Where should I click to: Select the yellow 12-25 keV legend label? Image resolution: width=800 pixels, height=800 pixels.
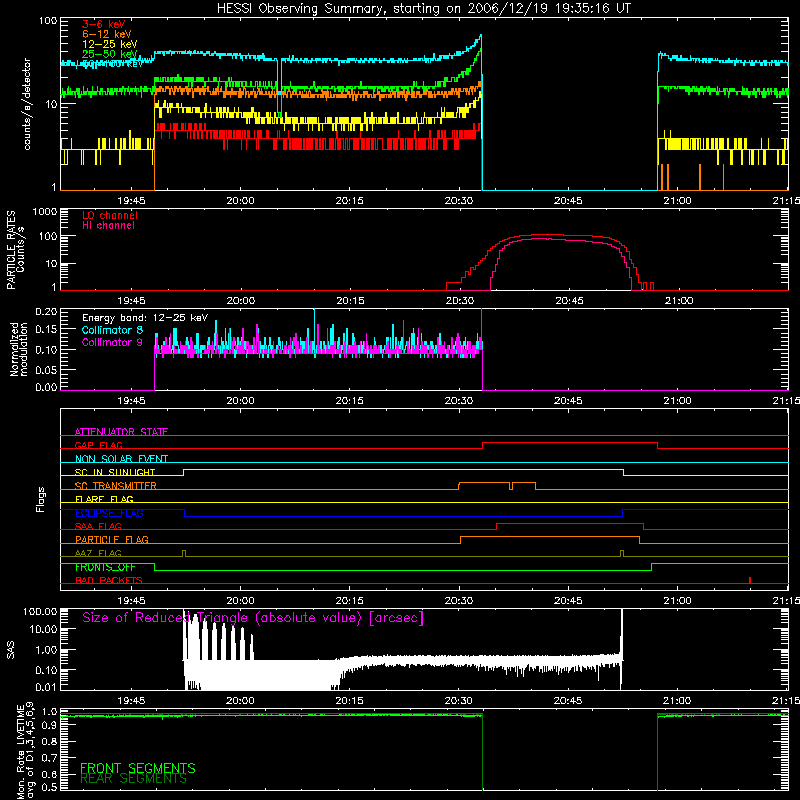(x=110, y=44)
